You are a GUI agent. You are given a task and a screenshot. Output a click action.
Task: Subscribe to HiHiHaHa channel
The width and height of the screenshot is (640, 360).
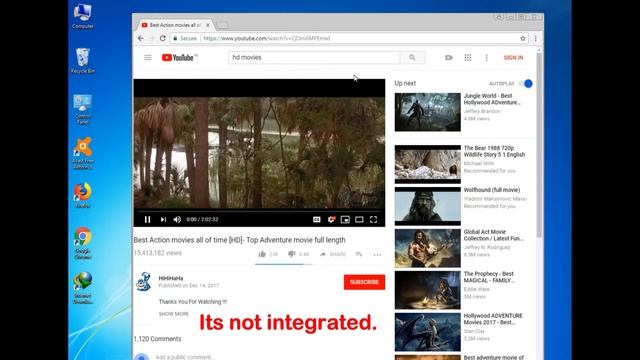click(364, 282)
